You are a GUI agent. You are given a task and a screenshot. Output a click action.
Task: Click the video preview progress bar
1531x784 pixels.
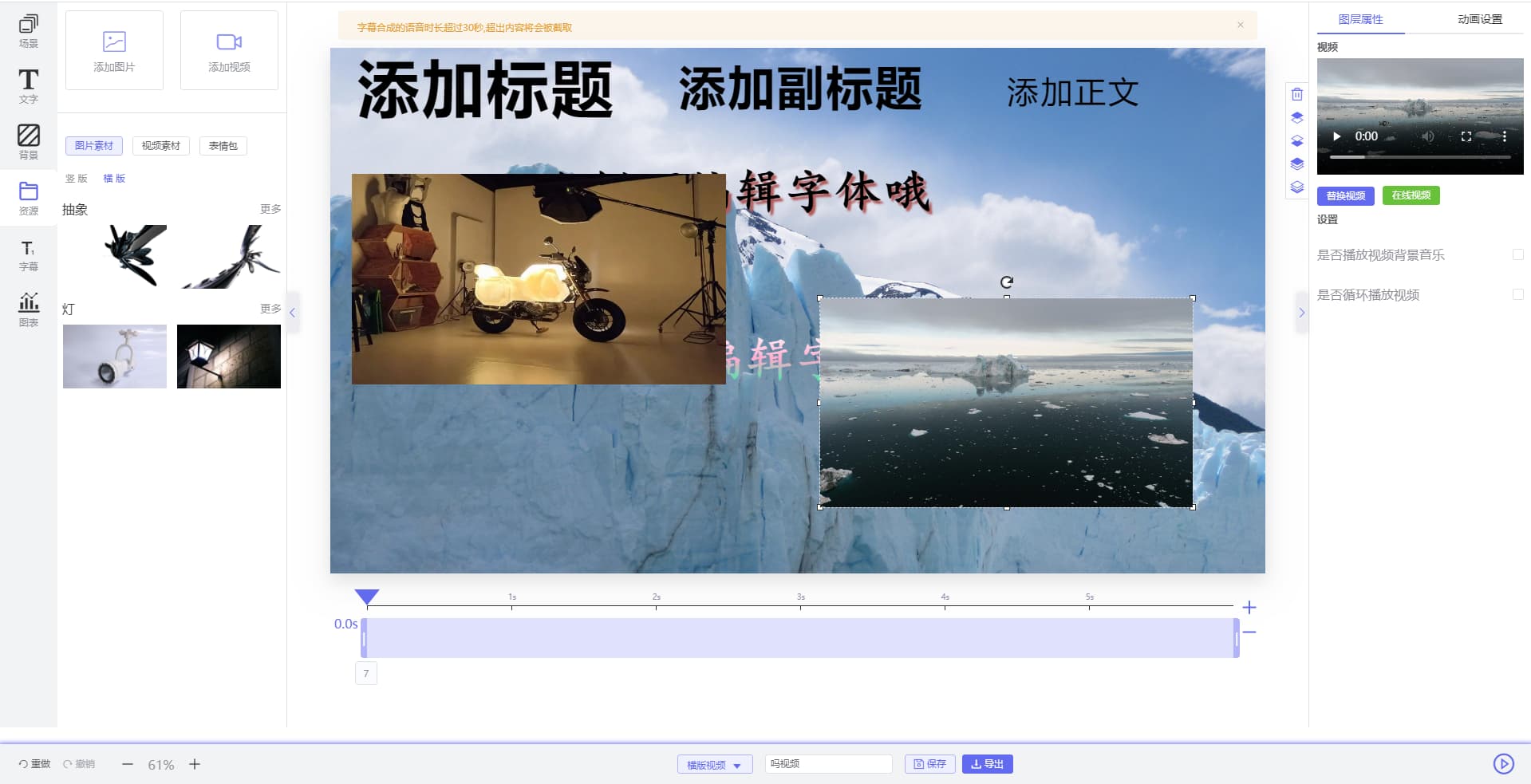click(1420, 157)
